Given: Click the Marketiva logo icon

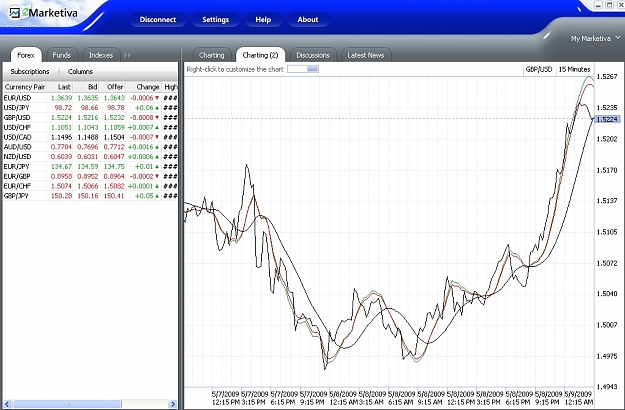Looking at the screenshot, I should 15,13.
